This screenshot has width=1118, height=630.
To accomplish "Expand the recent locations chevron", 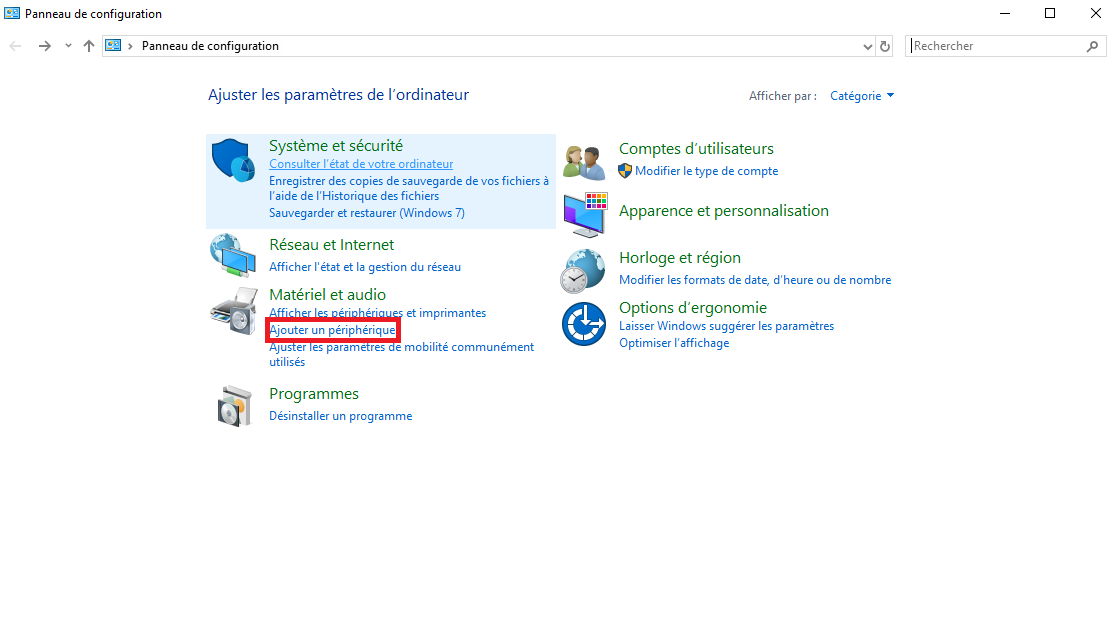I will point(68,46).
